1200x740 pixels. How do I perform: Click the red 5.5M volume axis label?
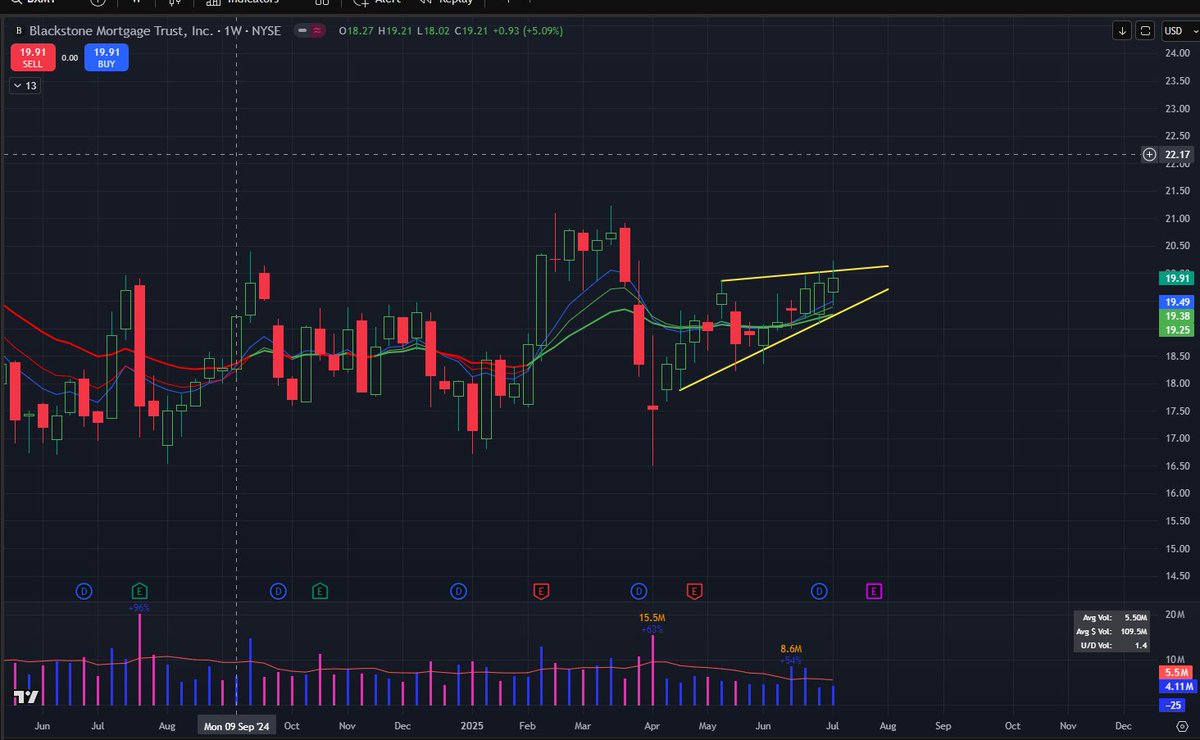pos(1175,674)
